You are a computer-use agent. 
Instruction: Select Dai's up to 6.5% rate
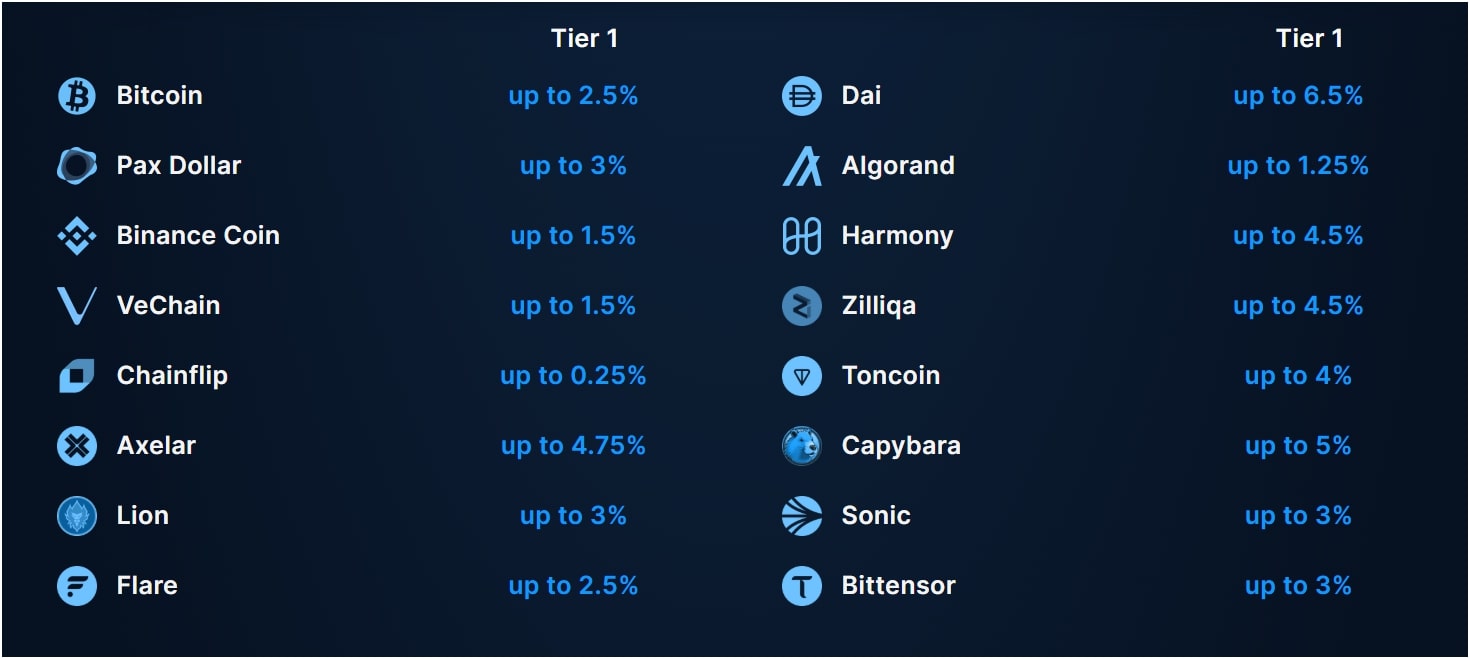coord(1298,96)
